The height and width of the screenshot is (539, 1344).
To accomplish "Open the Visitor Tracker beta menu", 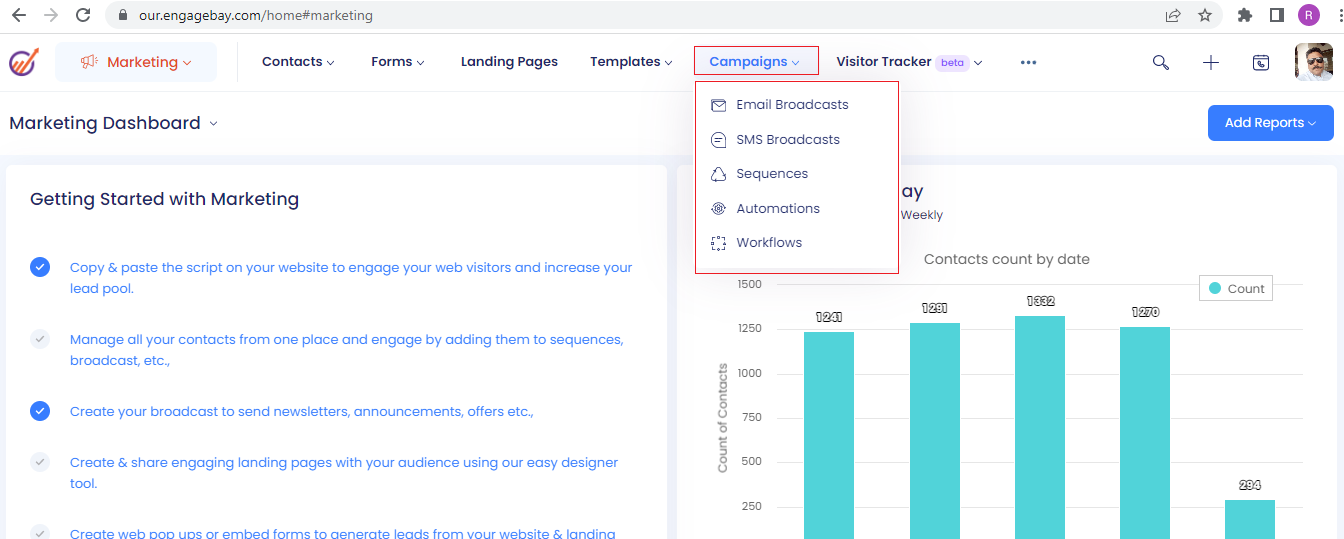I will click(909, 62).
